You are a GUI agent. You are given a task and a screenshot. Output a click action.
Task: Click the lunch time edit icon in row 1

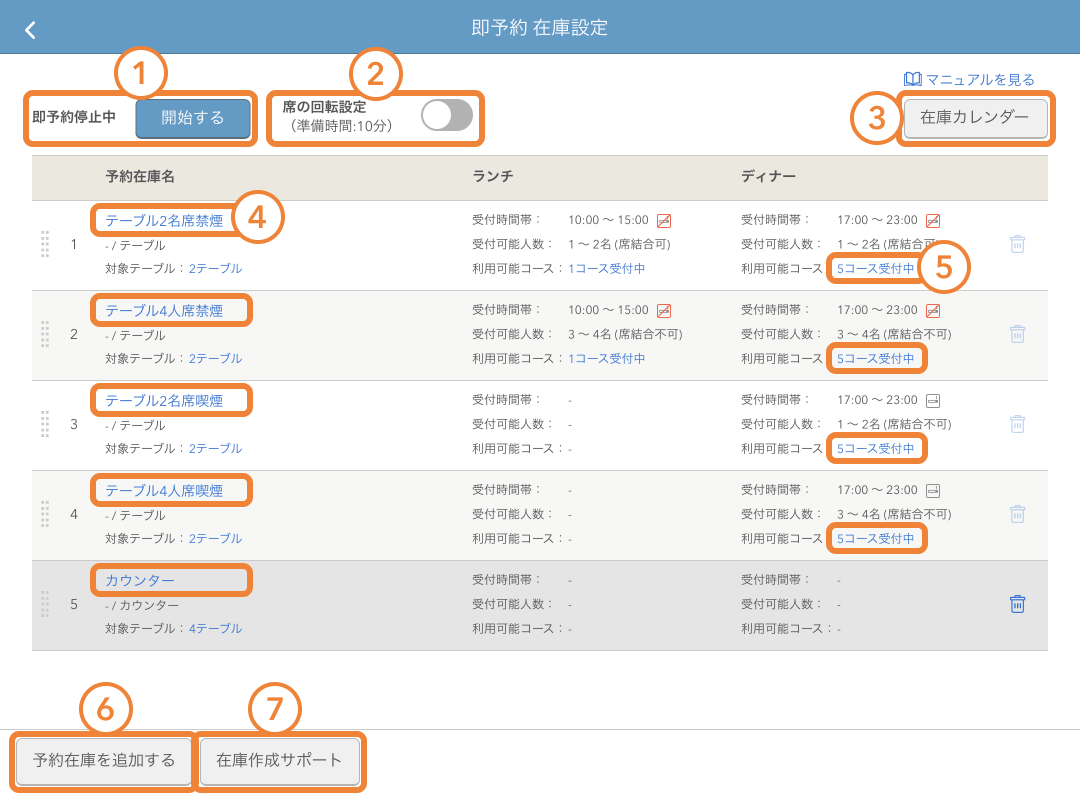tap(664, 221)
